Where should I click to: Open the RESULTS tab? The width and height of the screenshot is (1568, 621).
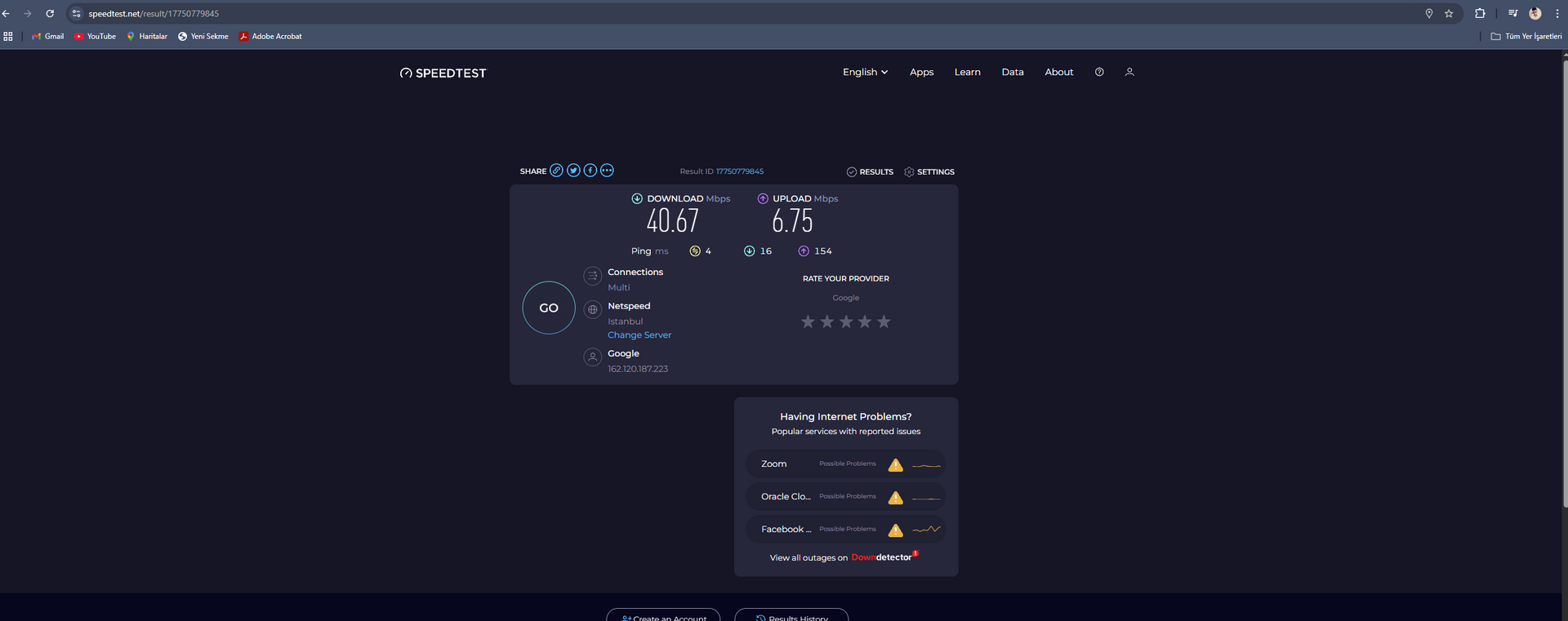pyautogui.click(x=870, y=172)
